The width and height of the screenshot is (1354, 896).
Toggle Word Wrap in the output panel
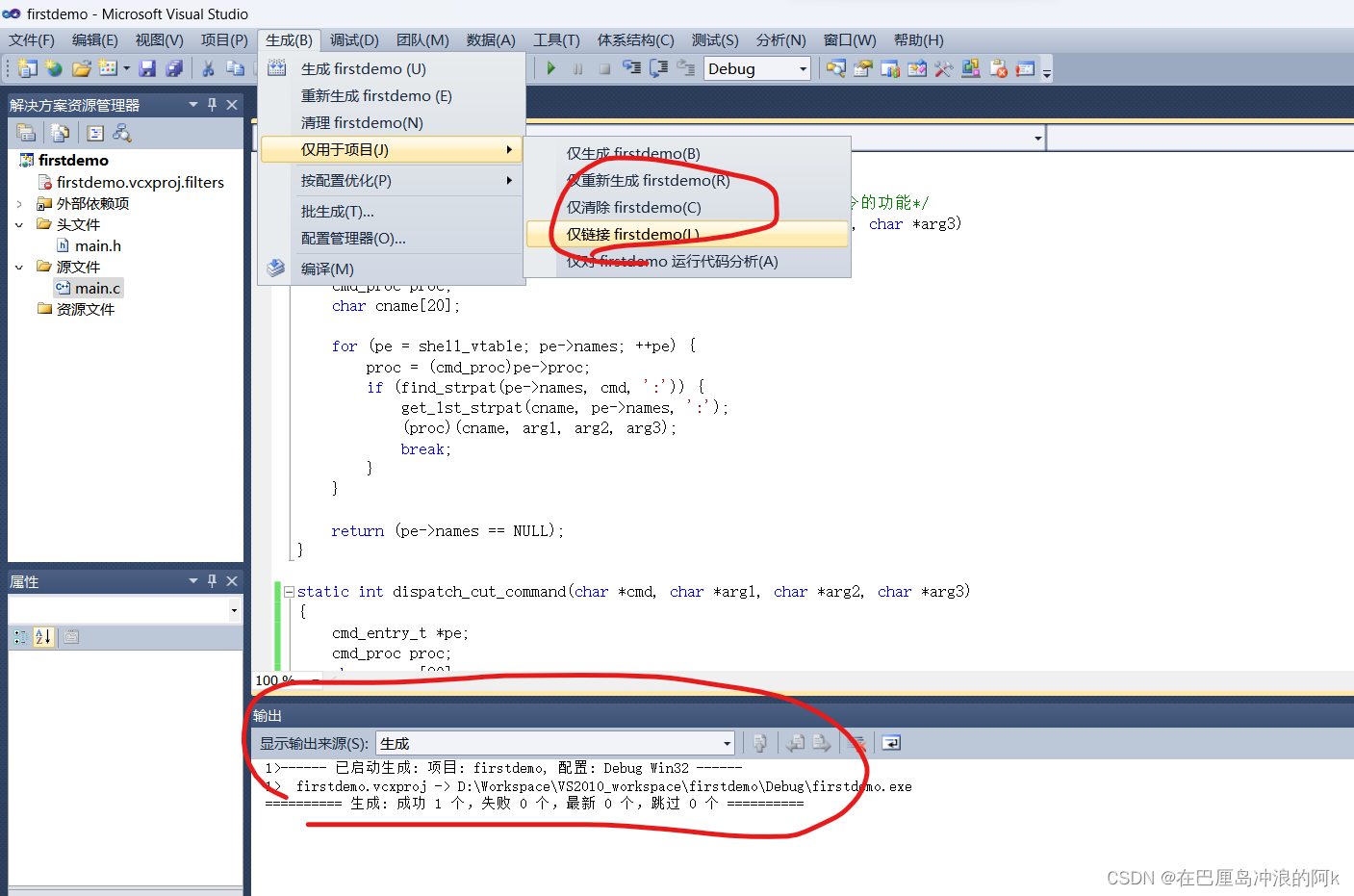[x=891, y=743]
